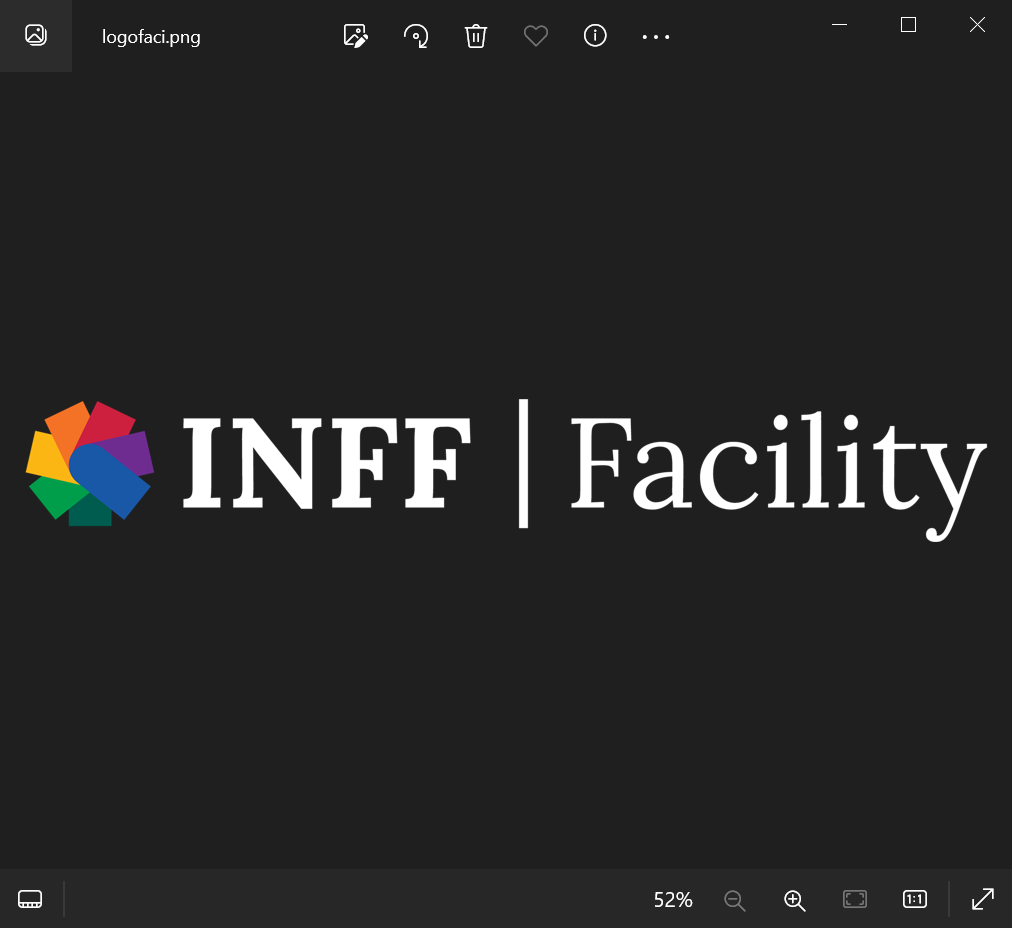
Task: Show actual size with the 1:1 icon
Action: point(915,899)
